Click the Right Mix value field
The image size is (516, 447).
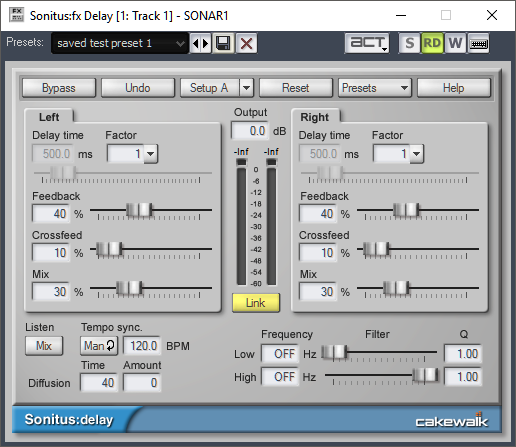(318, 291)
